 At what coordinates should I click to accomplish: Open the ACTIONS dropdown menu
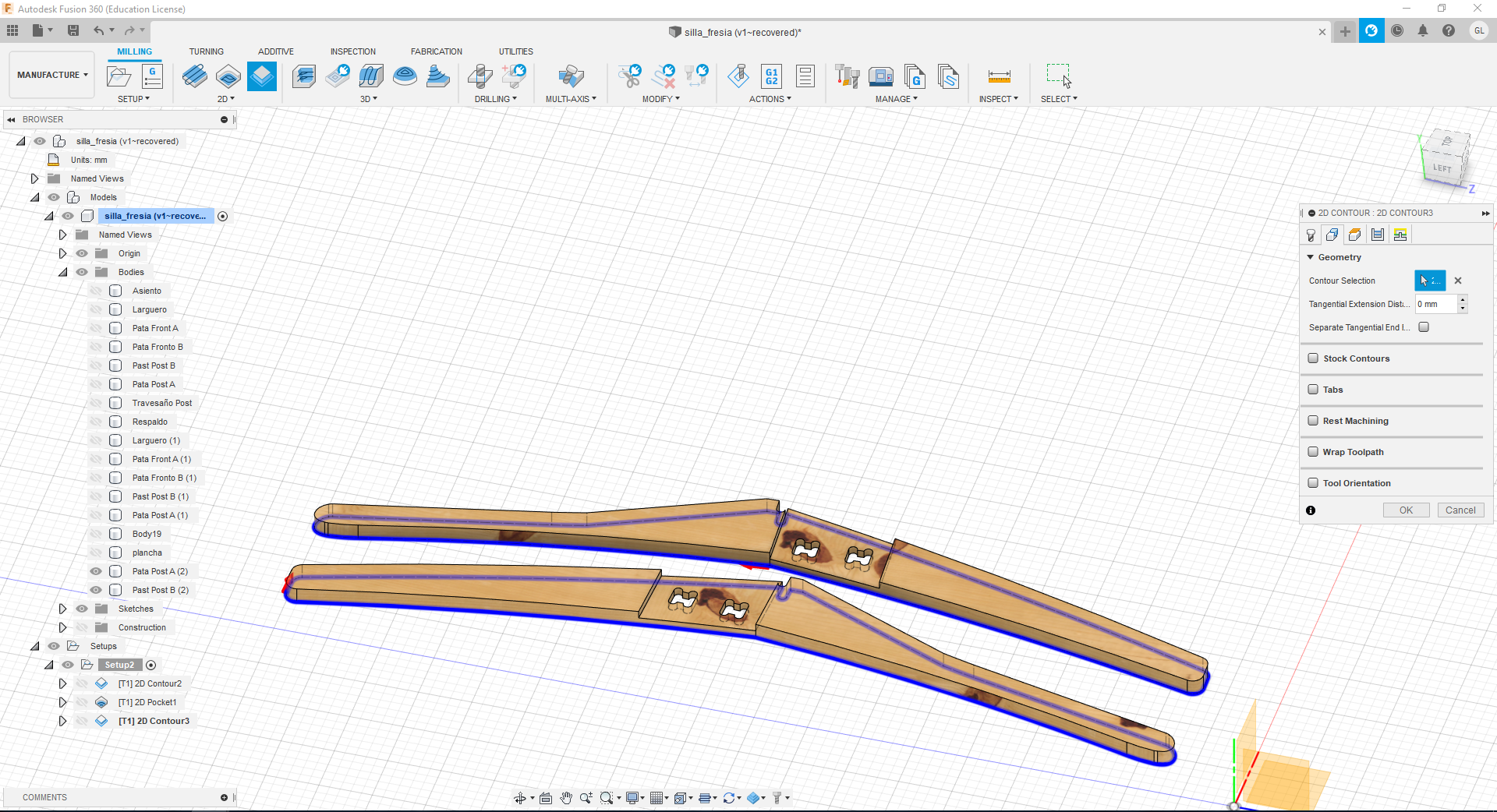click(770, 99)
